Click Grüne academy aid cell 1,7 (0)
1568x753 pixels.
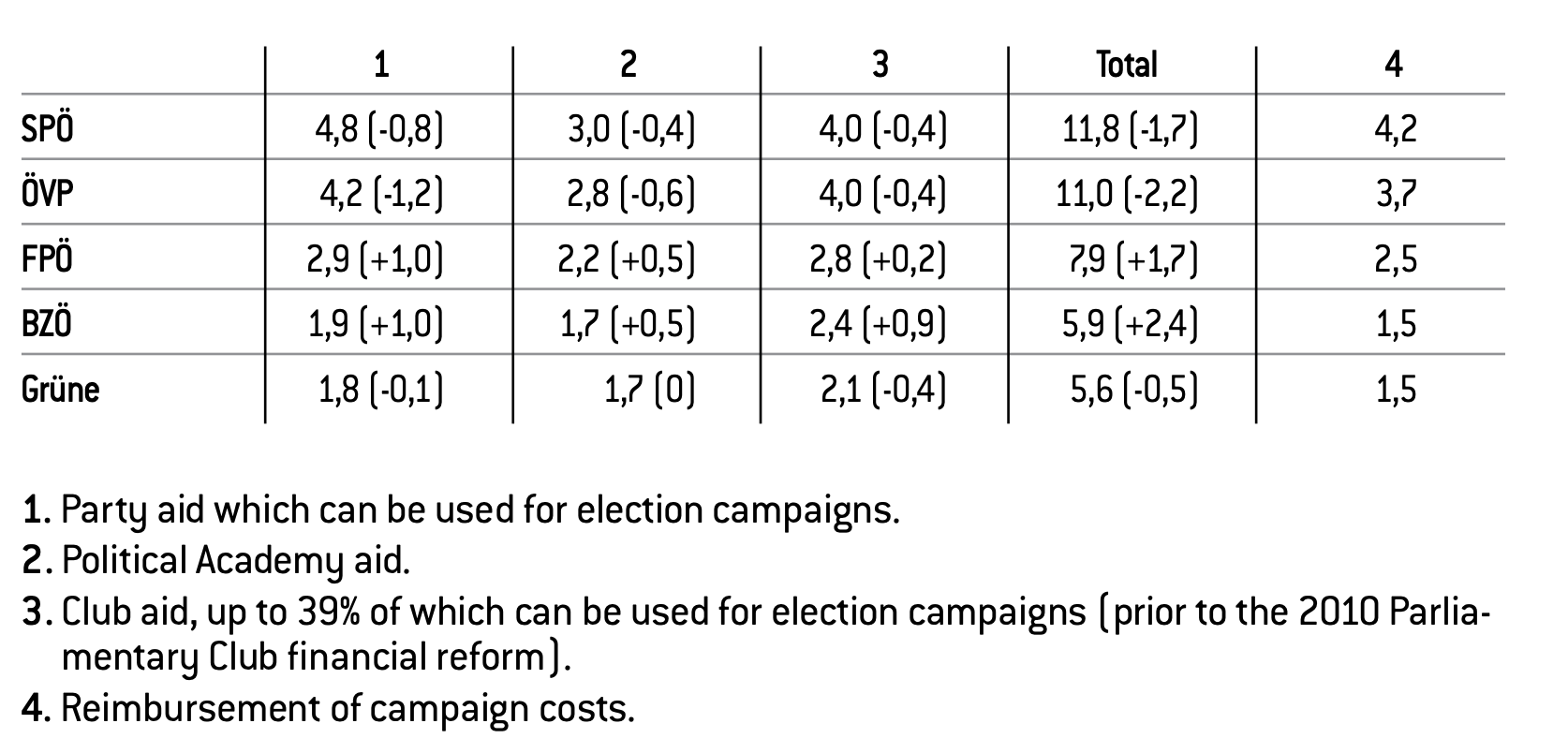coord(649,389)
